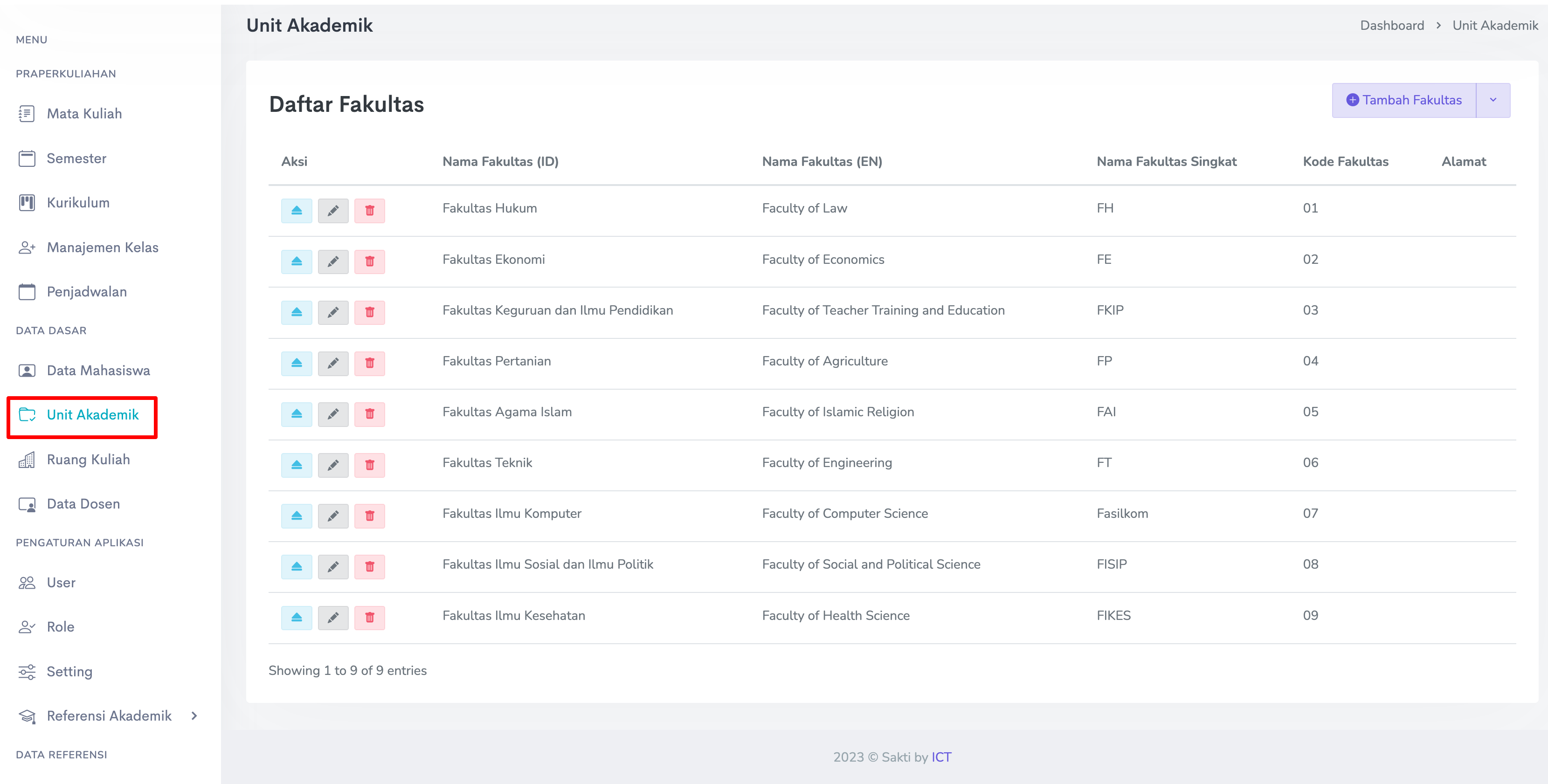Open the Setting menu item
Viewport: 1548px width, 784px height.
coord(69,671)
